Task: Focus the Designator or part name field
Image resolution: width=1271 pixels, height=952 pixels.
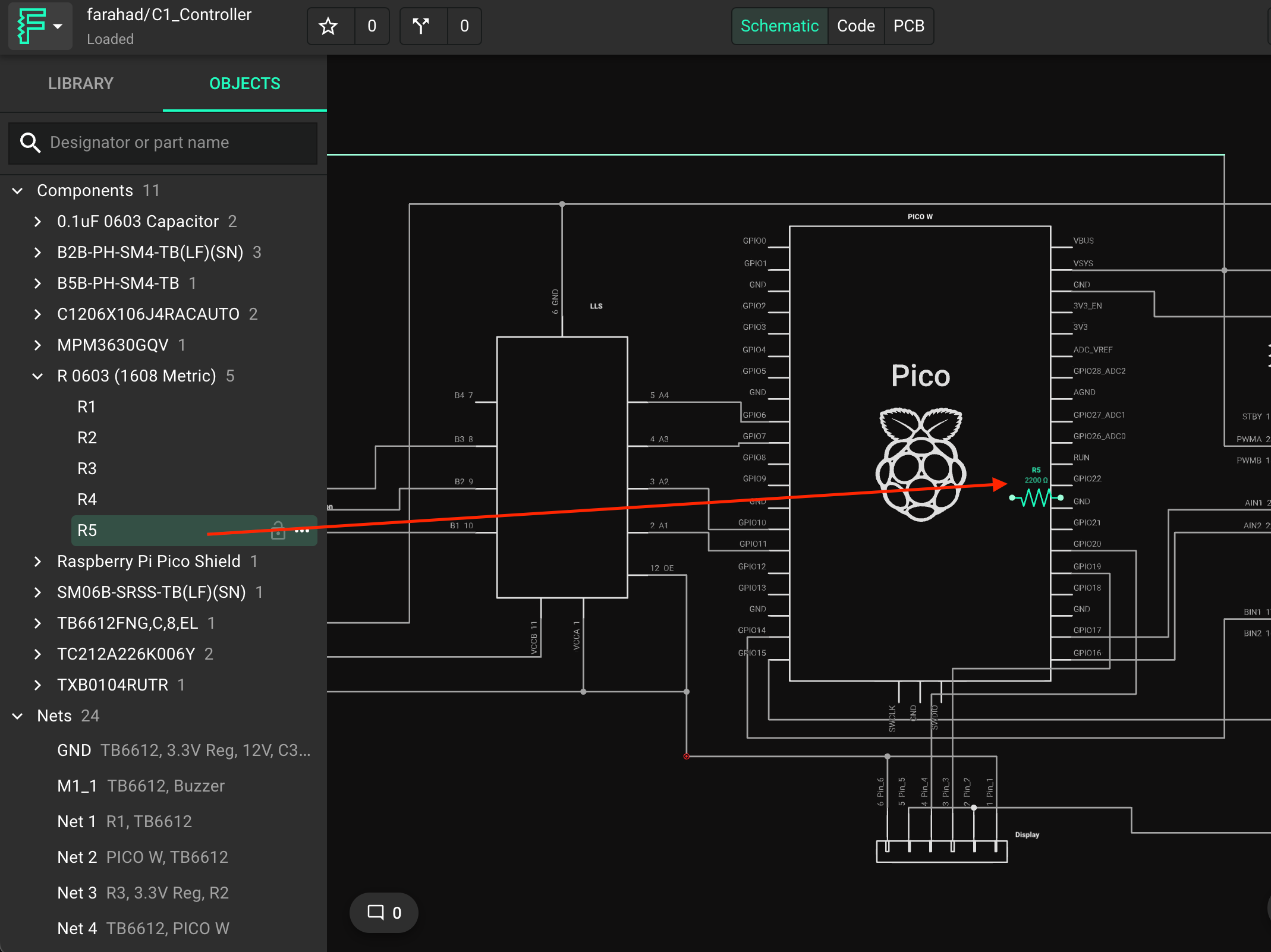Action: tap(163, 143)
